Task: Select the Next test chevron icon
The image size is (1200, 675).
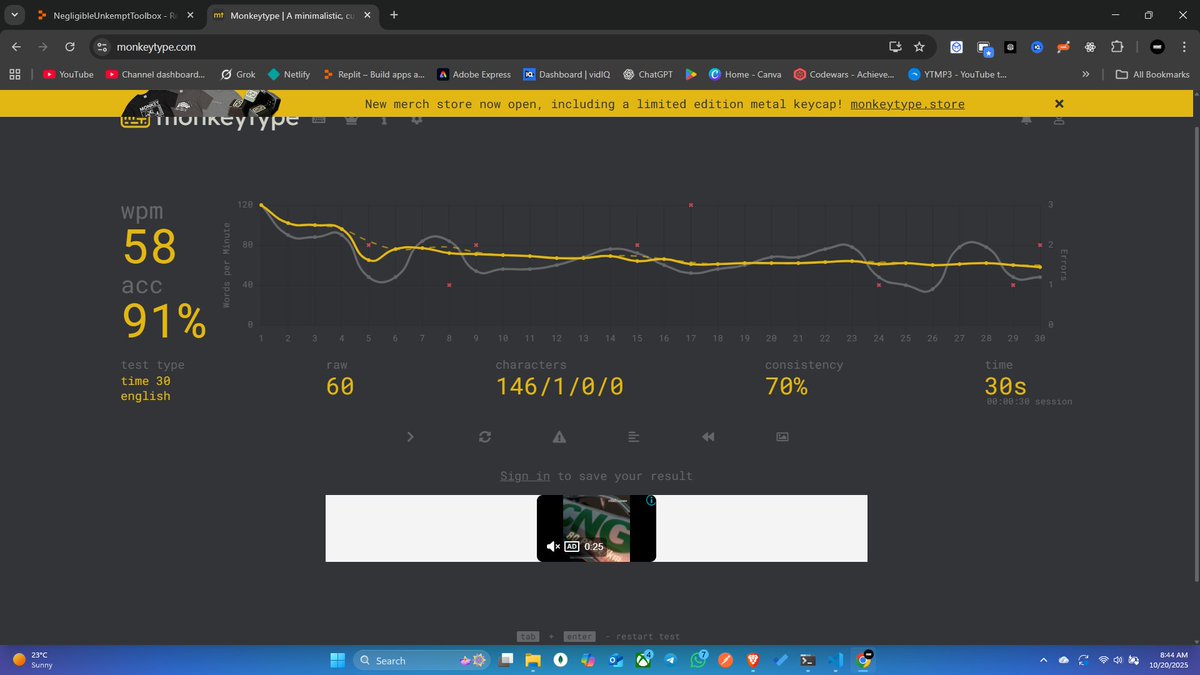Action: tap(410, 437)
